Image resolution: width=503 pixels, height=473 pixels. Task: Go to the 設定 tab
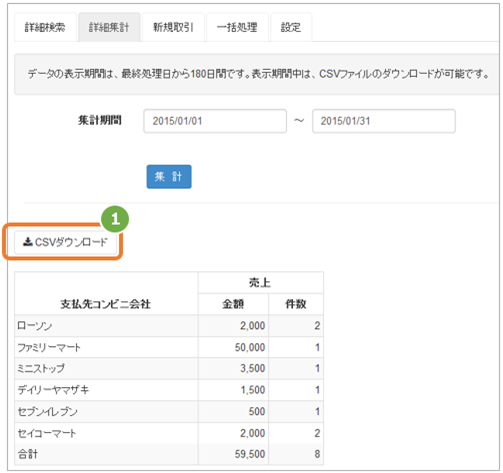pos(291,27)
